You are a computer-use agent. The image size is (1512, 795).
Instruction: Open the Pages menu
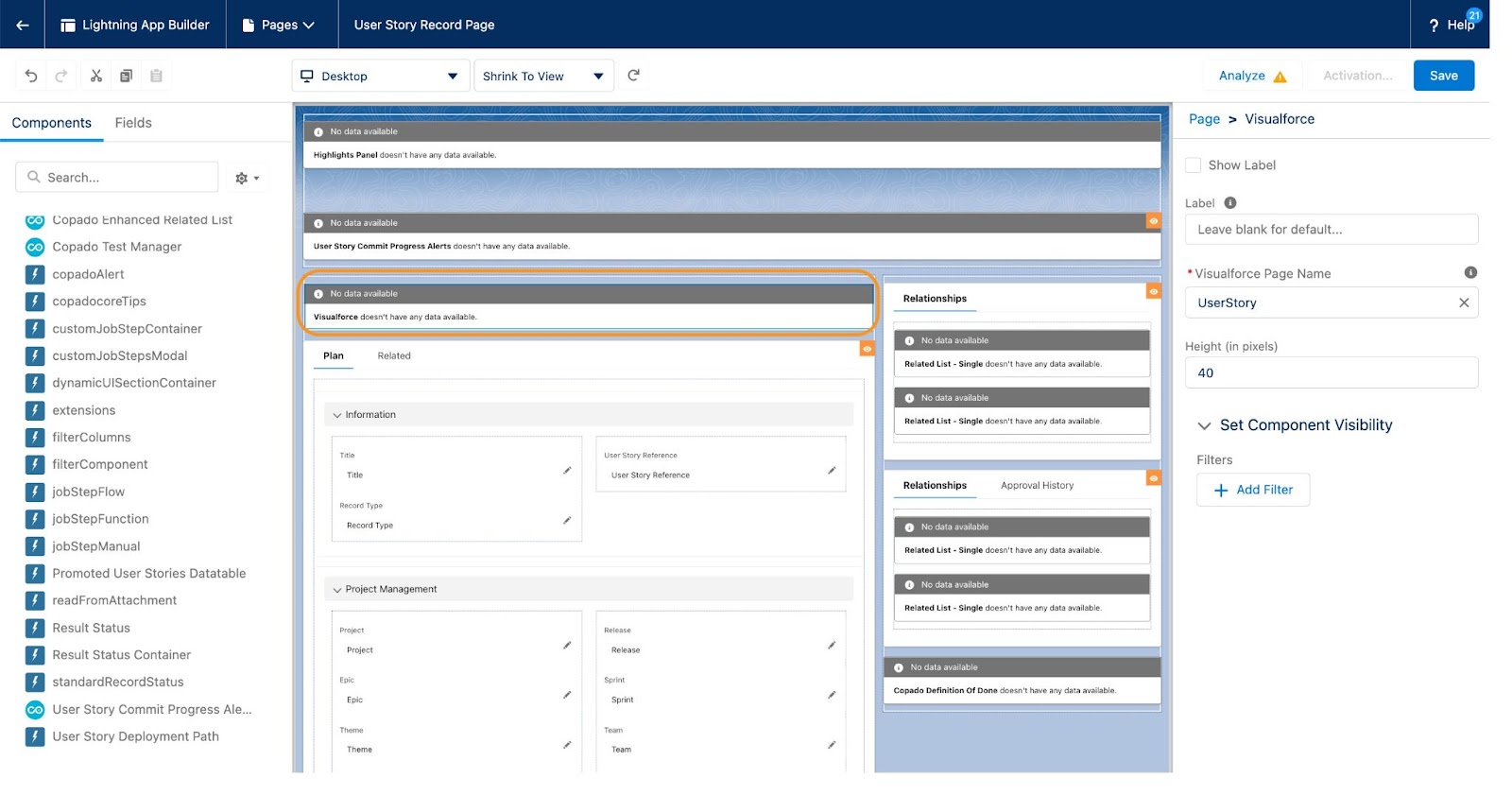(x=280, y=25)
